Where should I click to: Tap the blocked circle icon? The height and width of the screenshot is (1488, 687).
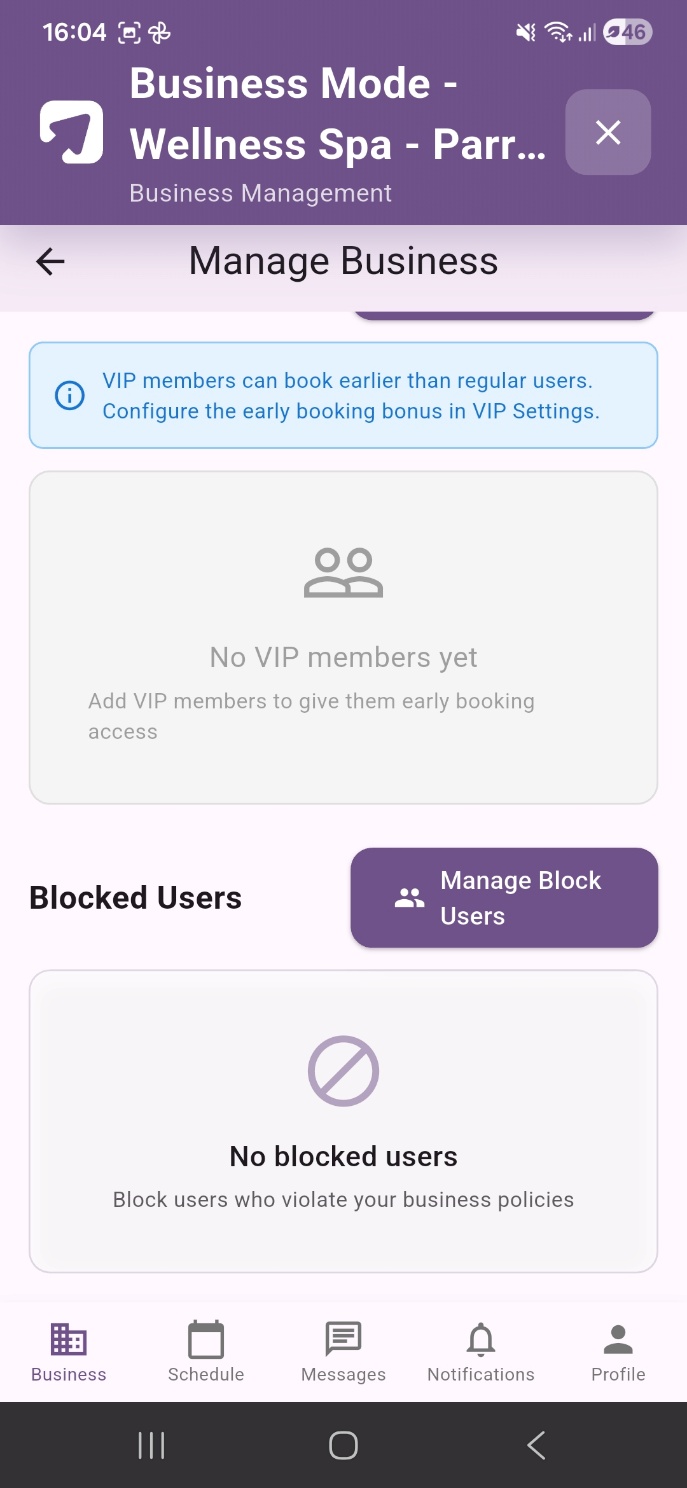(343, 1070)
